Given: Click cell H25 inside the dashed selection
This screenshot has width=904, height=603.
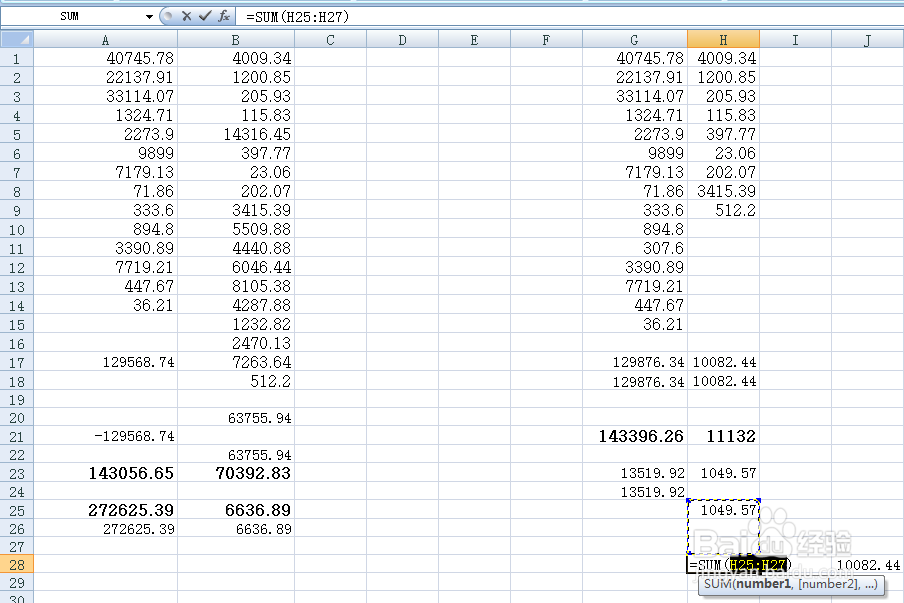Looking at the screenshot, I should (x=724, y=510).
